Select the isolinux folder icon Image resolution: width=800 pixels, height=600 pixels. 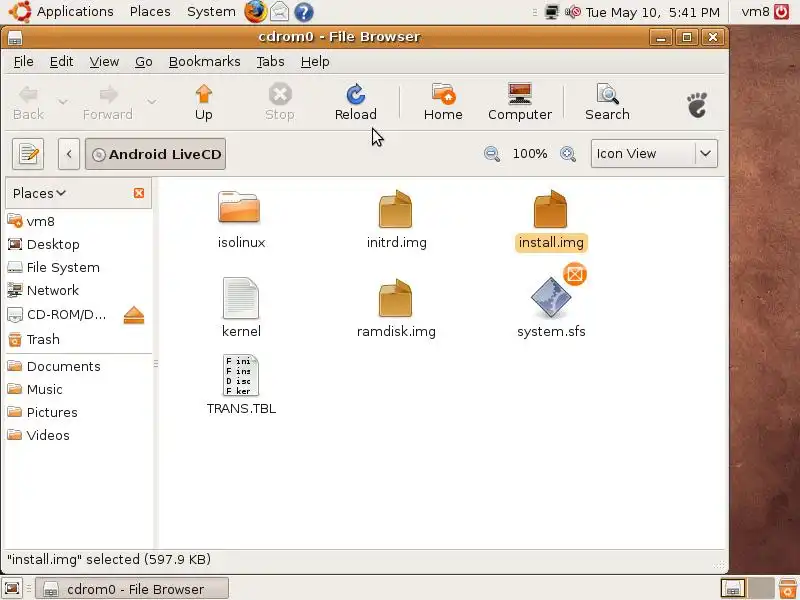tap(239, 208)
